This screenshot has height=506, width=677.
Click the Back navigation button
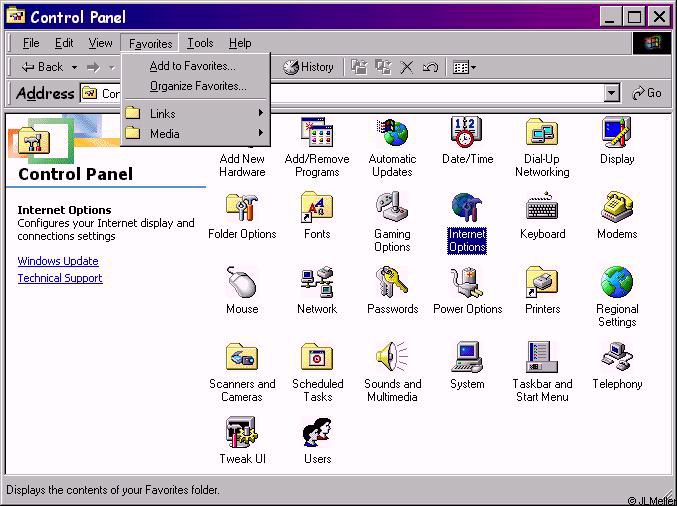pyautogui.click(x=42, y=67)
